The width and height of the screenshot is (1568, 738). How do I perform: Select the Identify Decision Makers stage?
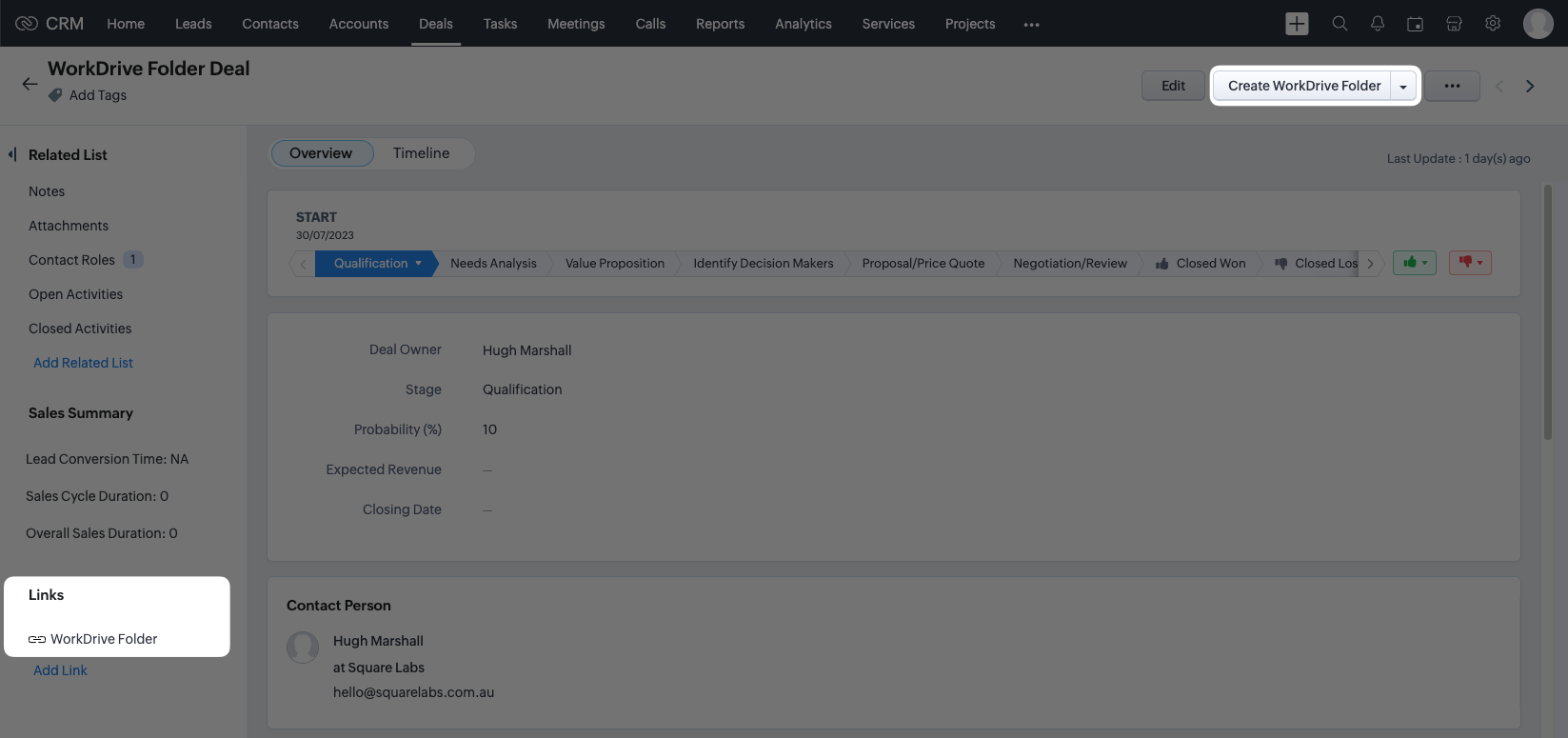click(x=764, y=264)
